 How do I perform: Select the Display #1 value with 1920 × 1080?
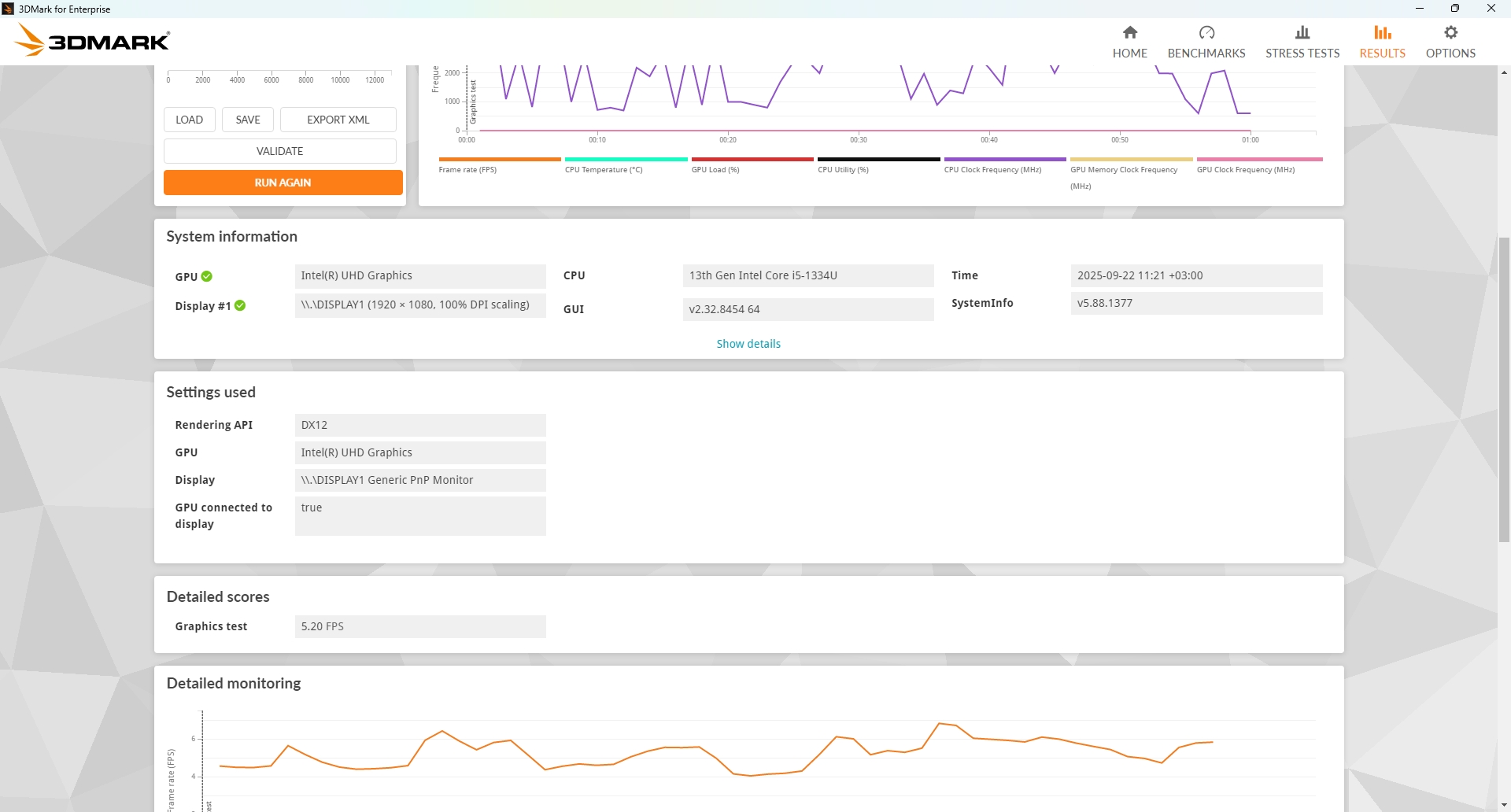(x=420, y=305)
